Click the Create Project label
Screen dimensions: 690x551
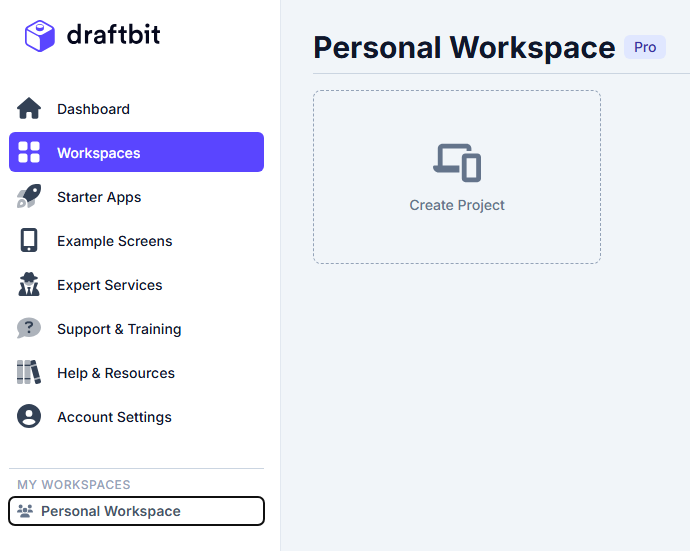(457, 205)
